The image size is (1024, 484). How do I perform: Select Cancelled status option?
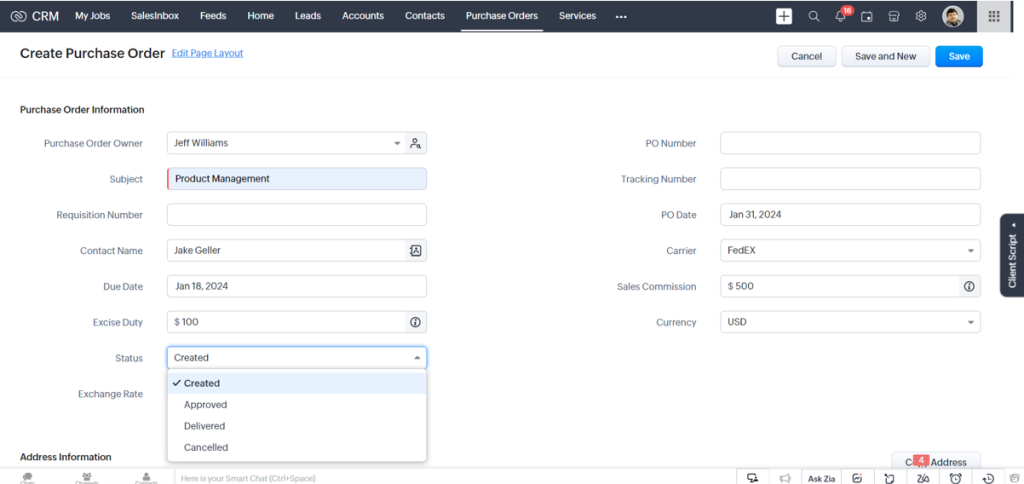point(297,447)
